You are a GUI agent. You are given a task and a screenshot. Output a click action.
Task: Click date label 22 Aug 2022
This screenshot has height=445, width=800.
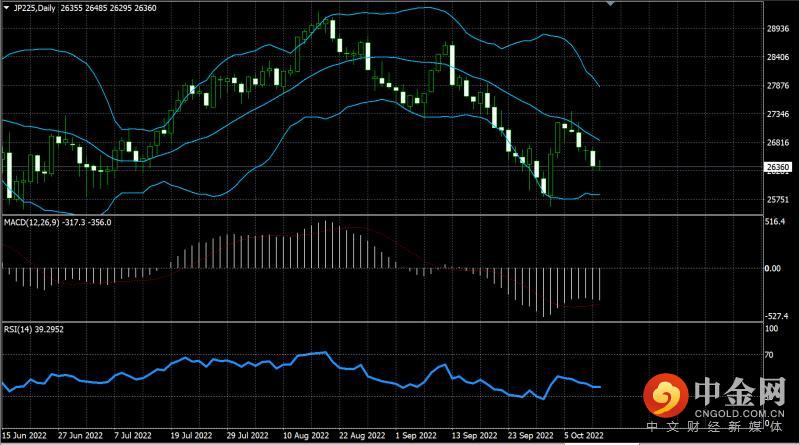point(362,435)
